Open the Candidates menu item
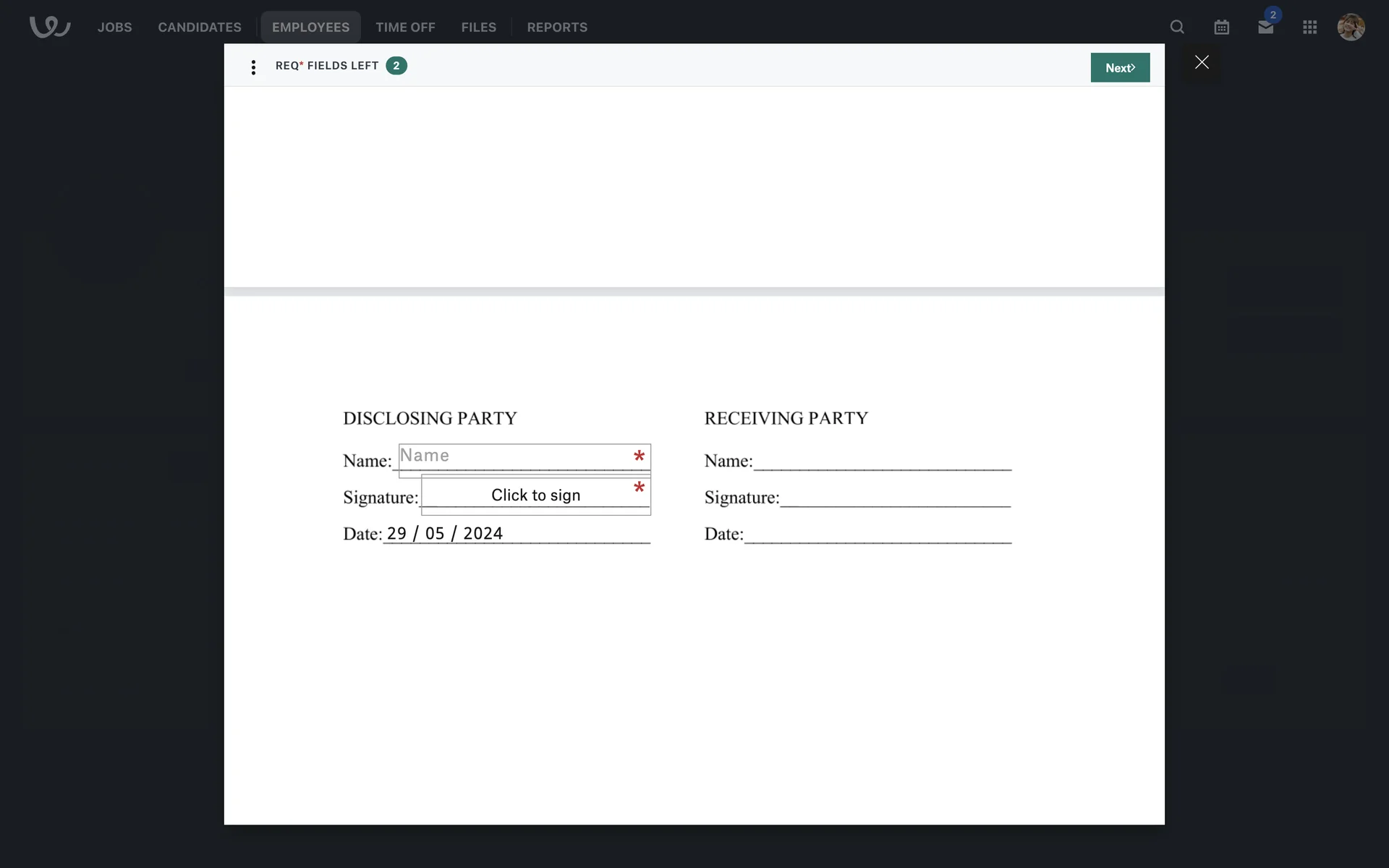Screen dimensions: 1389x868 tap(200, 27)
